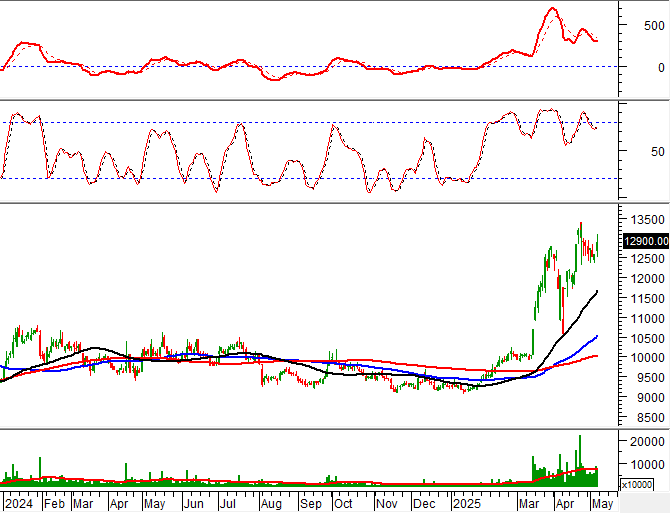The height and width of the screenshot is (513, 670).
Task: Select the 500 value on the top indicator axis
Action: 654,26
